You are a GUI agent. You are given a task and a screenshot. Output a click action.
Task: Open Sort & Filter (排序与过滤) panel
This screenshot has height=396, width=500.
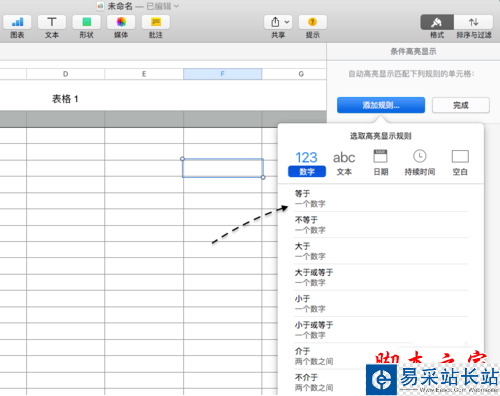click(x=474, y=22)
